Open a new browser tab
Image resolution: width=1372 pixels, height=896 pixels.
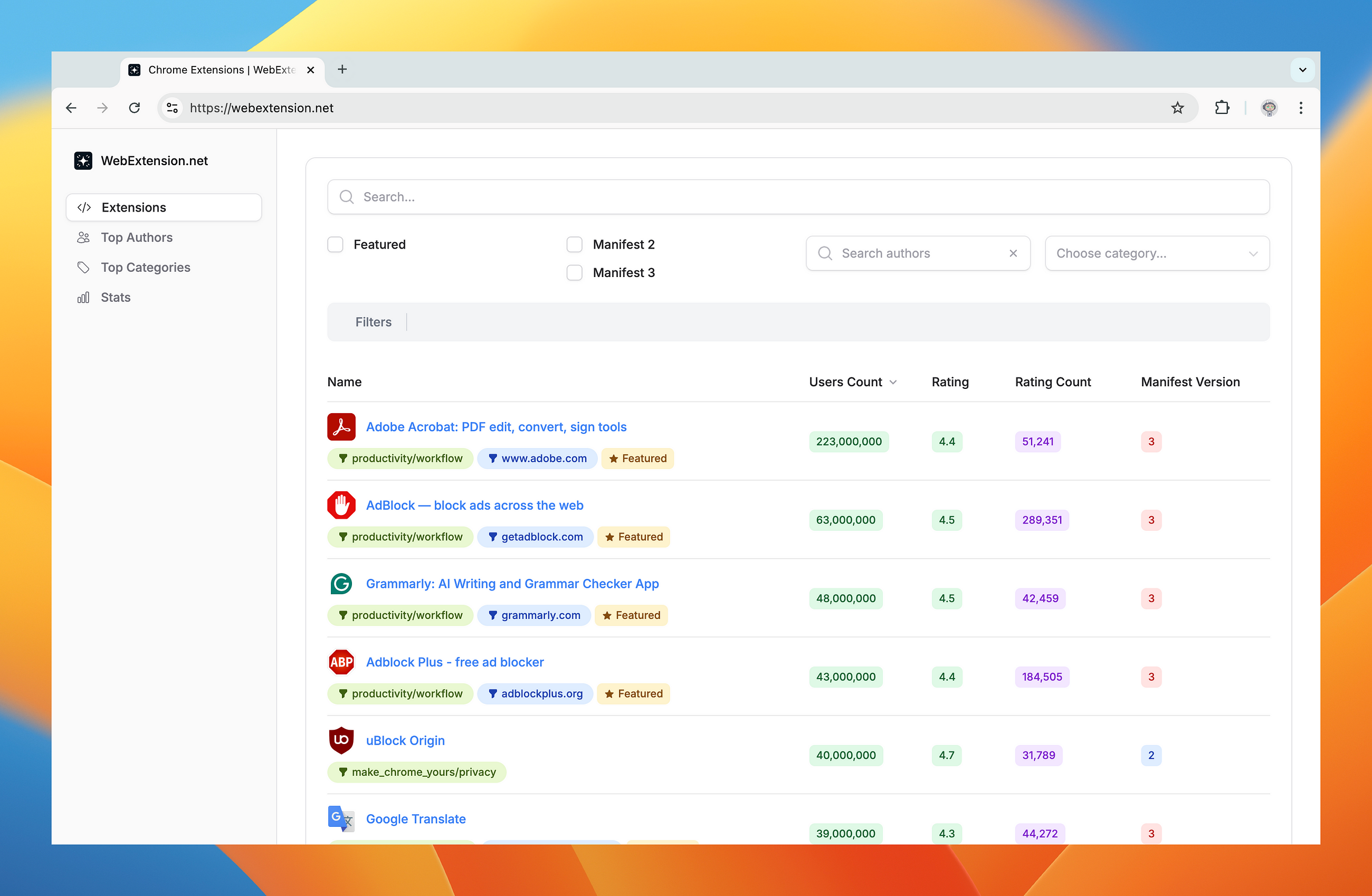tap(342, 69)
